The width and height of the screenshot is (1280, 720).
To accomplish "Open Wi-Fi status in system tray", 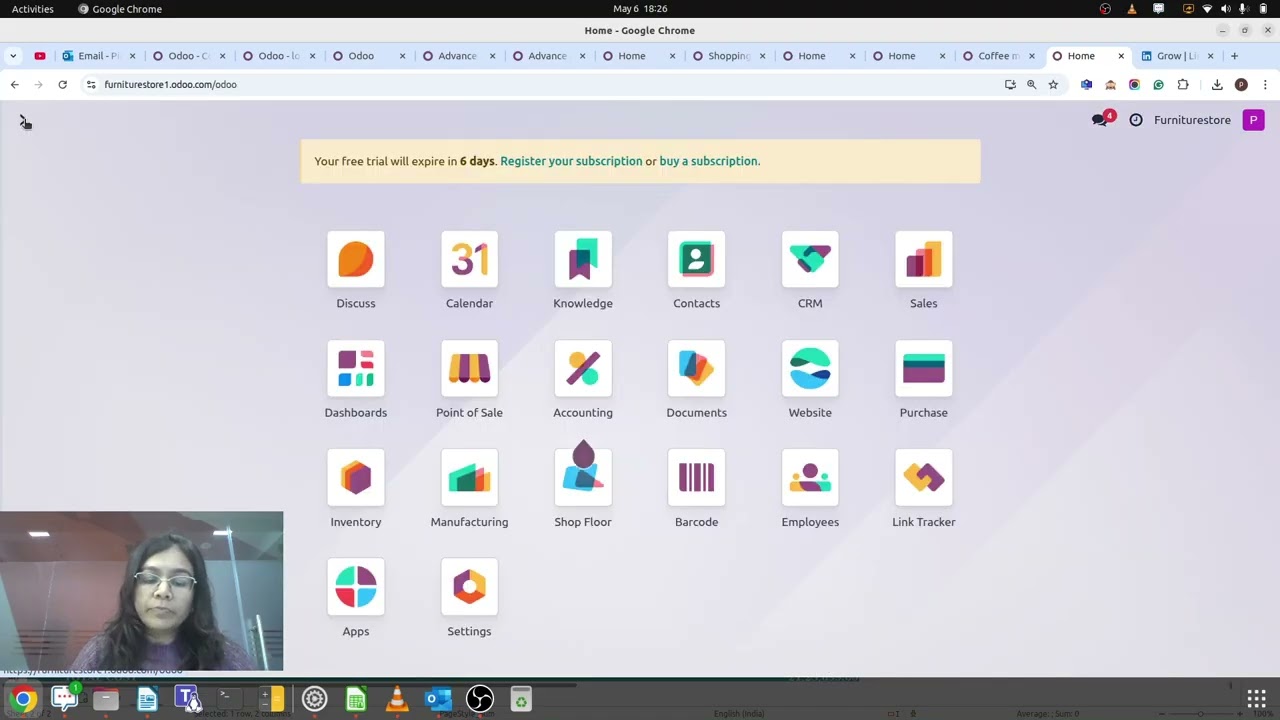I will (x=1207, y=9).
